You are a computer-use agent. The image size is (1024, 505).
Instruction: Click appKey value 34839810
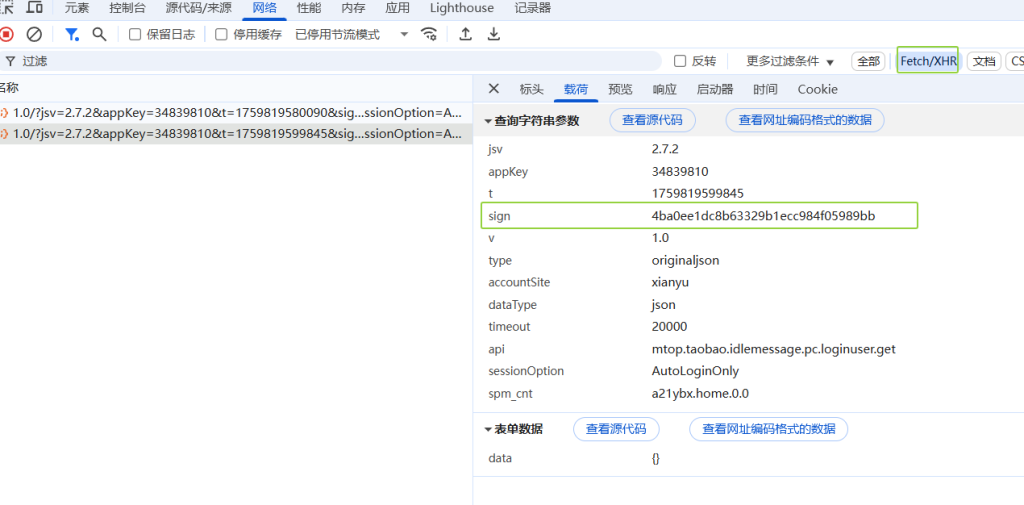tap(680, 171)
